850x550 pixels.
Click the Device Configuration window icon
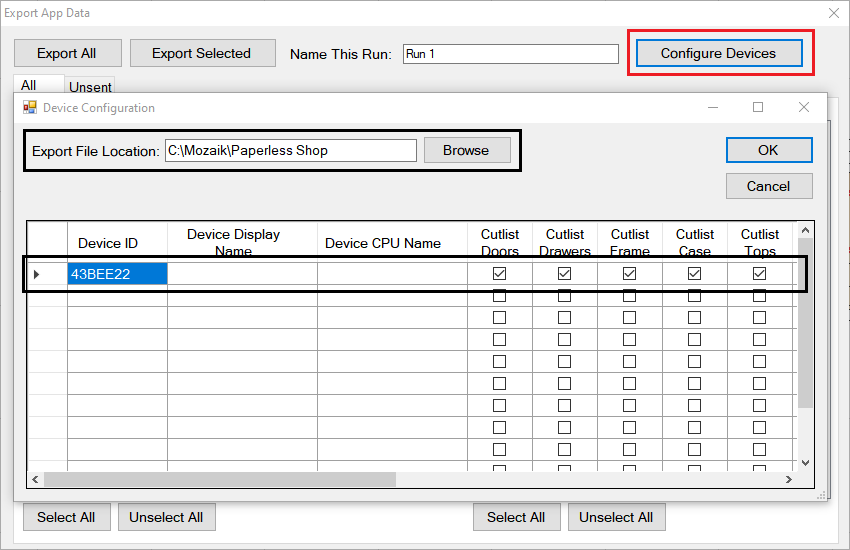29,107
